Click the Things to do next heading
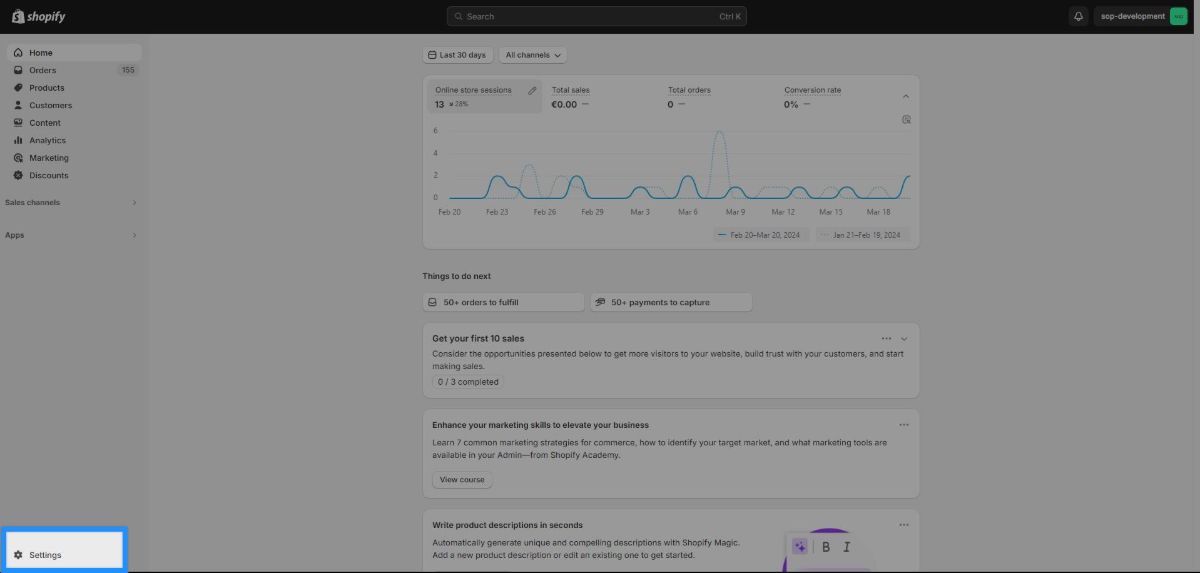 pos(457,276)
